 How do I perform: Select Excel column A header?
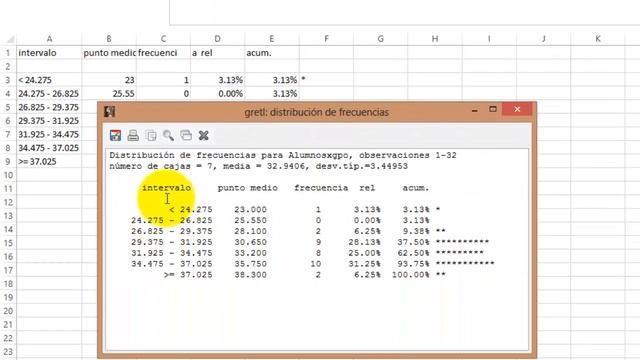(49, 39)
